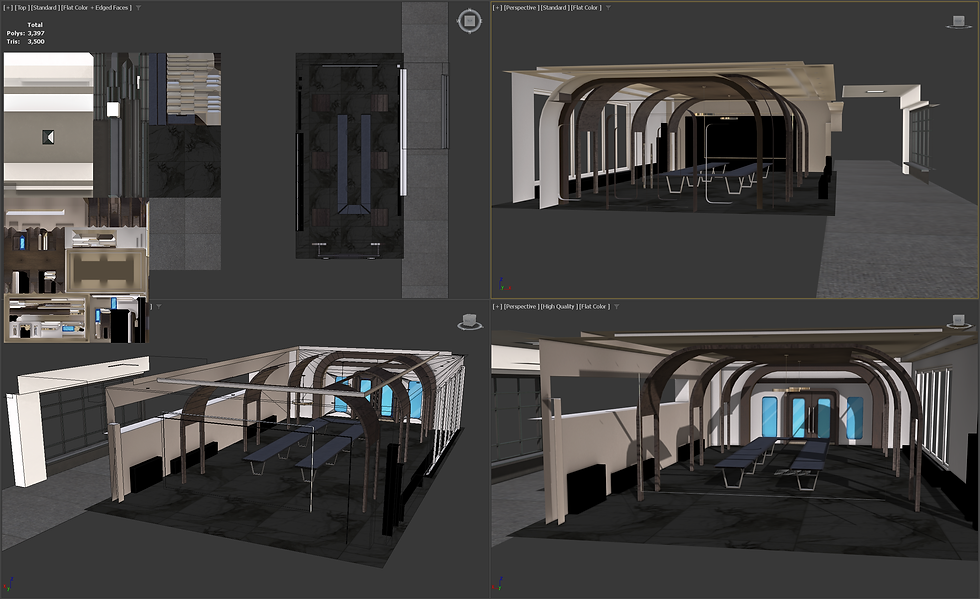The width and height of the screenshot is (980, 599).
Task: Click the axis tripod in upper Perspective viewport
Action: pyautogui.click(x=504, y=284)
